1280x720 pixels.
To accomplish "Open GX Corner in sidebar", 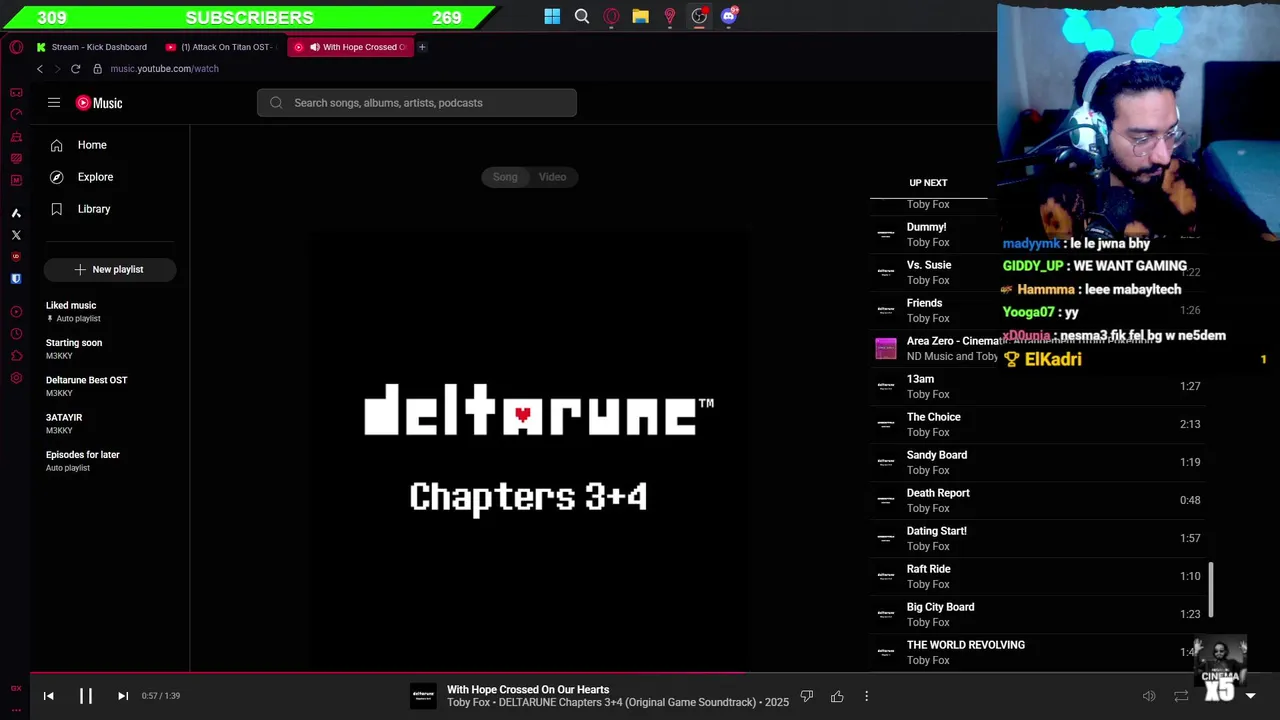I will (16, 92).
